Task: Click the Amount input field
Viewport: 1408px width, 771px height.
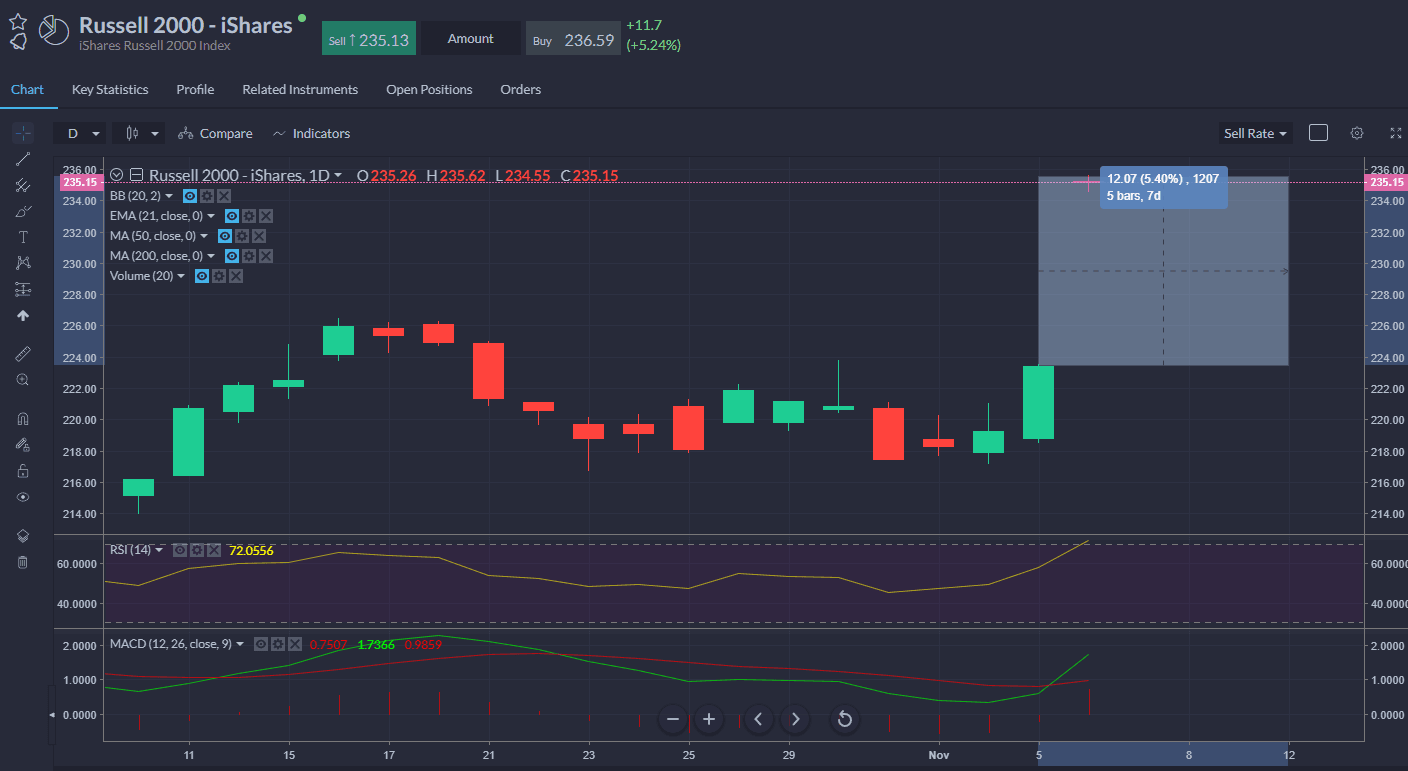Action: pyautogui.click(x=471, y=39)
